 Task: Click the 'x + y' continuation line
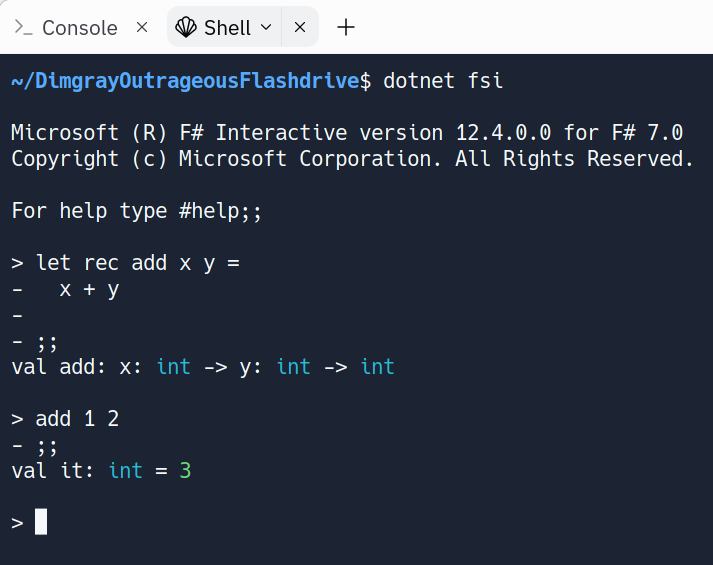coord(89,289)
